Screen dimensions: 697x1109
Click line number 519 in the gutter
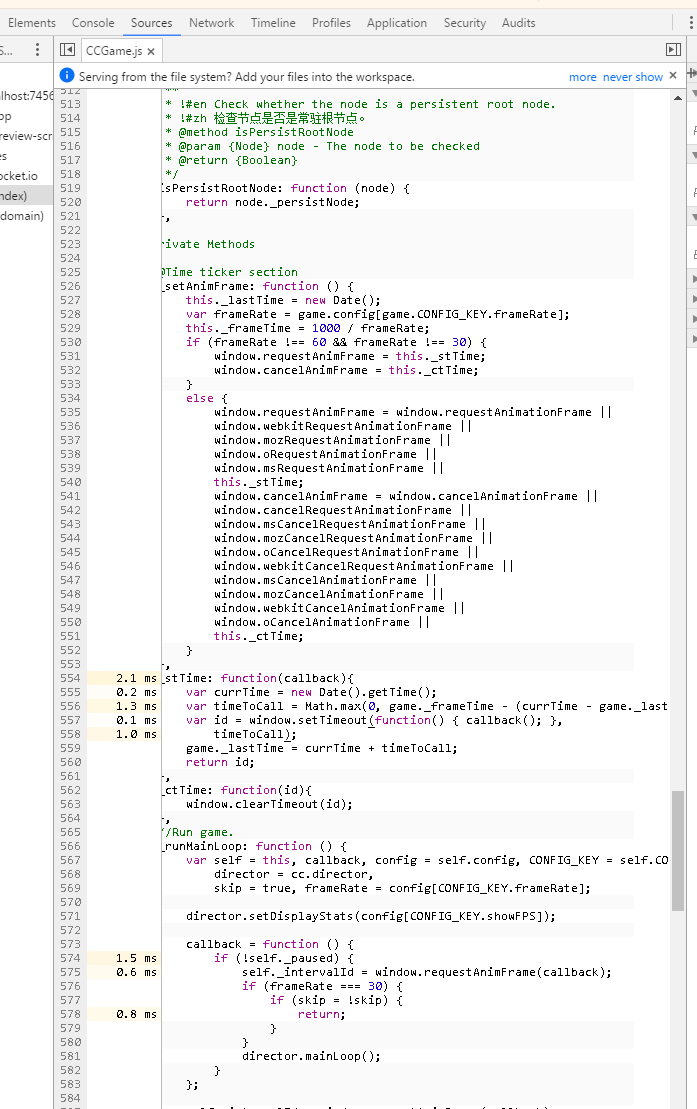pyautogui.click(x=70, y=188)
